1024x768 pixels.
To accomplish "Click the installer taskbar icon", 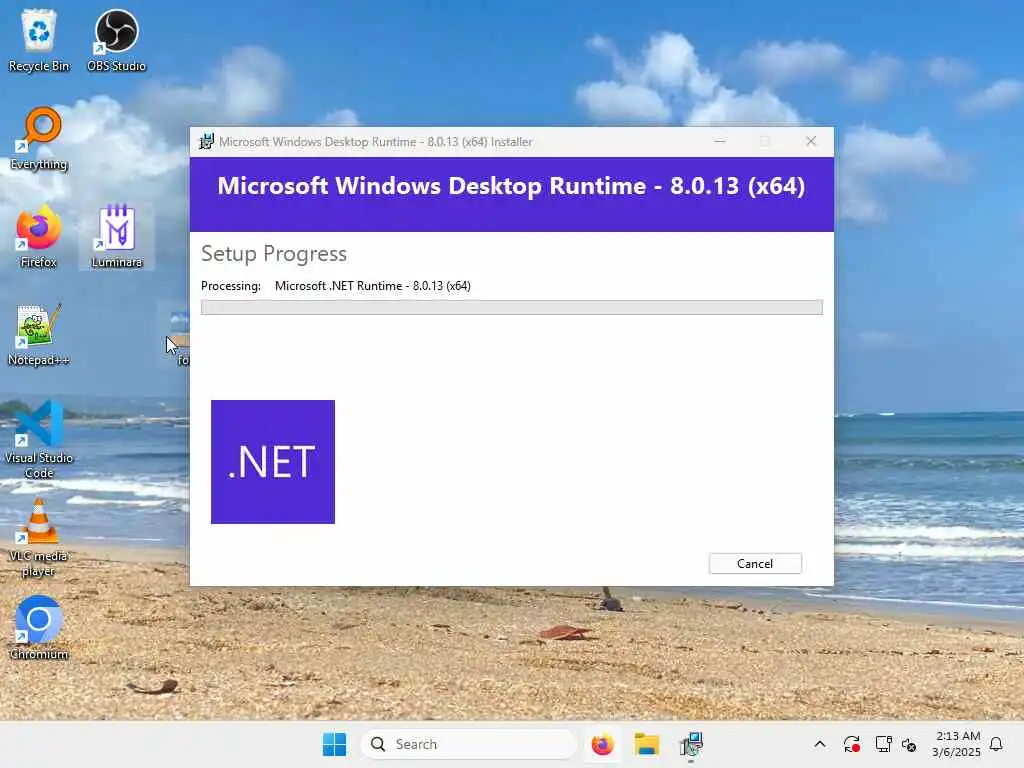I will coord(691,744).
